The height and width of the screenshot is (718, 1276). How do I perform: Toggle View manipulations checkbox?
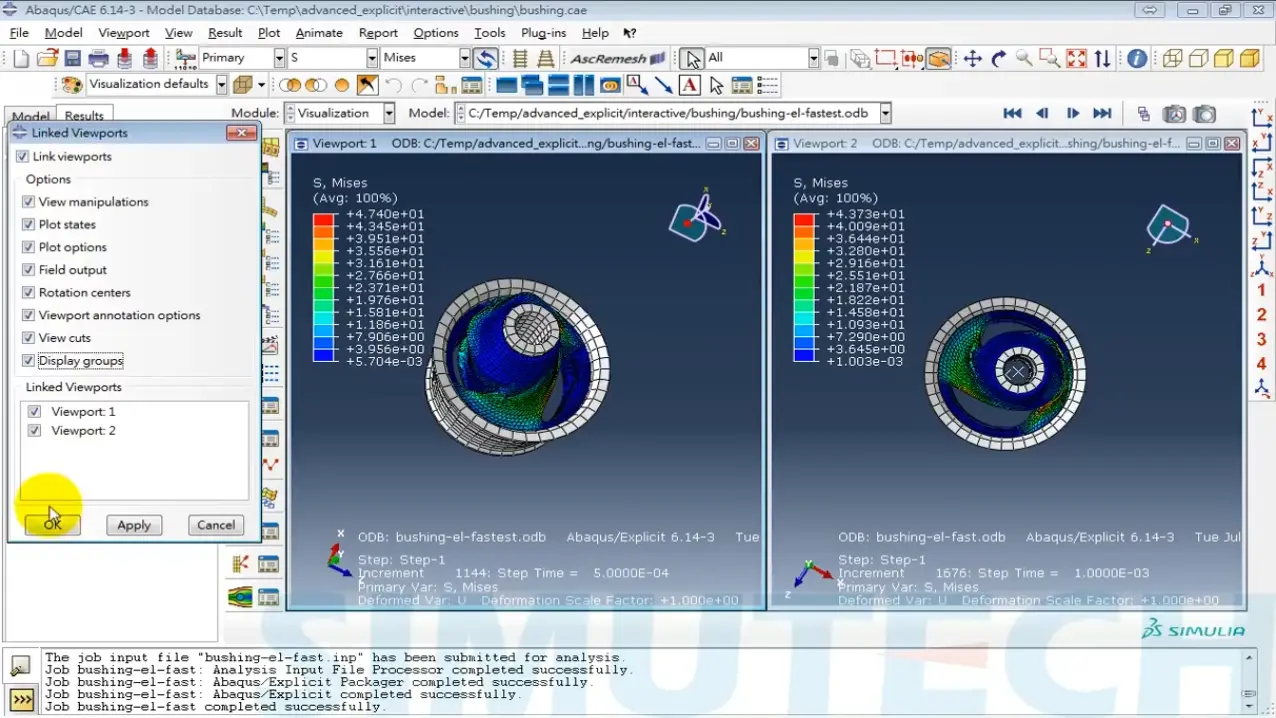(29, 201)
